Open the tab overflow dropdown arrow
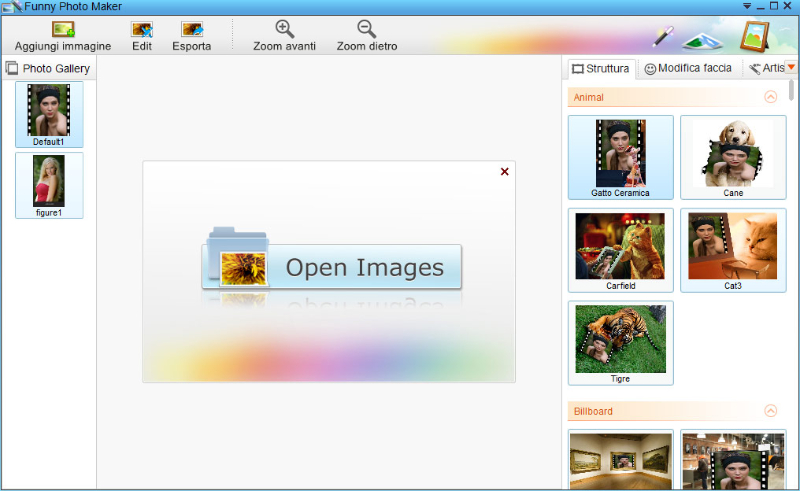 click(x=791, y=68)
